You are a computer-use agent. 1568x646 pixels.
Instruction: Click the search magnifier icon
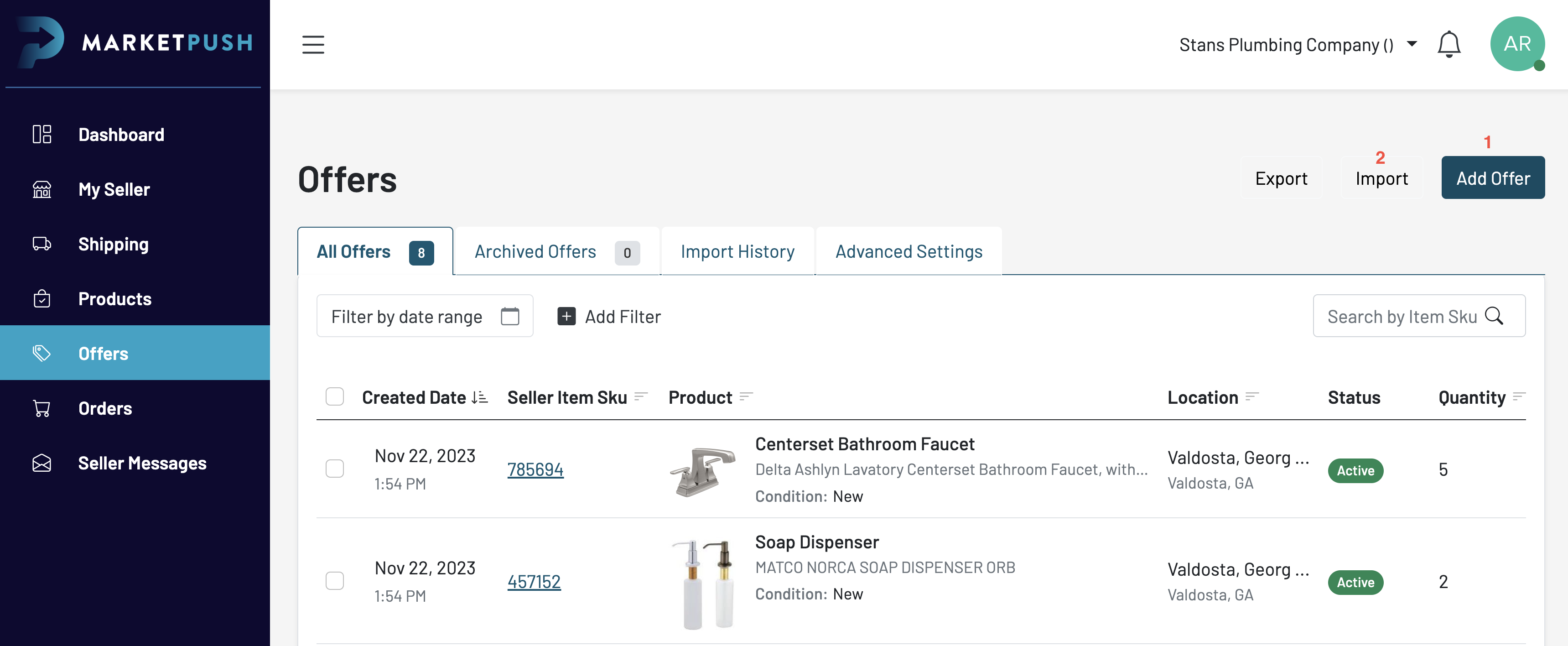point(1494,316)
